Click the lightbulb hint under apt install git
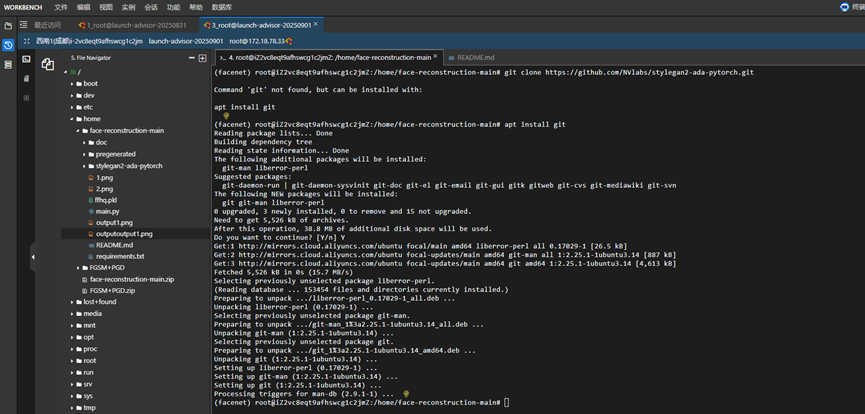 tap(226, 116)
